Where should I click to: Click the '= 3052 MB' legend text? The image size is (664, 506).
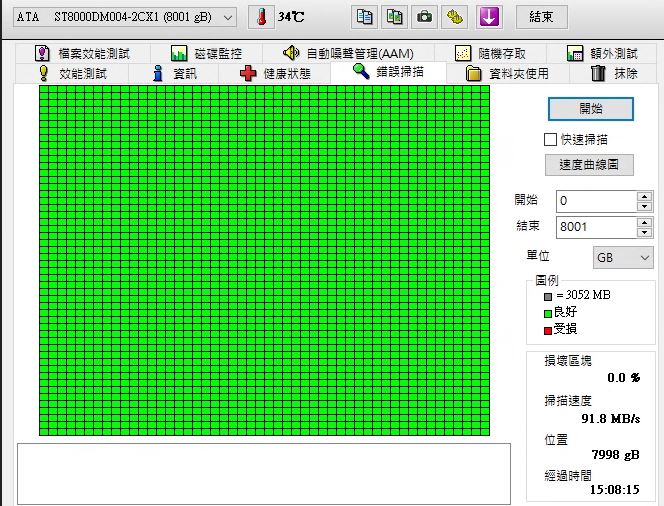tap(584, 295)
